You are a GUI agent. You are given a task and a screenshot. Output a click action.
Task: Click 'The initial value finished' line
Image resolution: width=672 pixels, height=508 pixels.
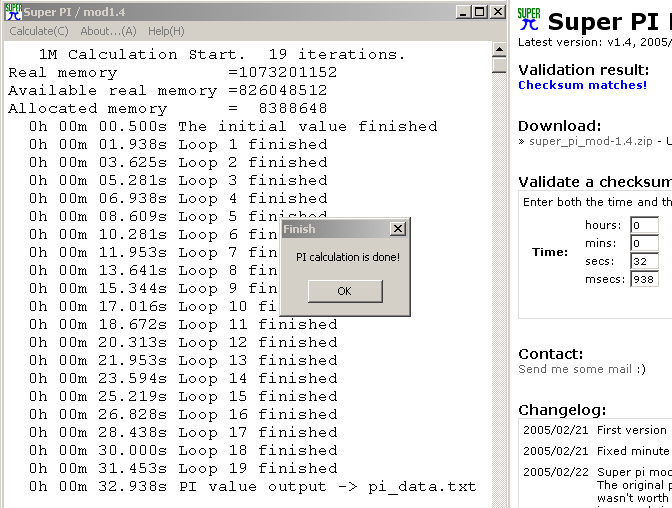tap(233, 126)
